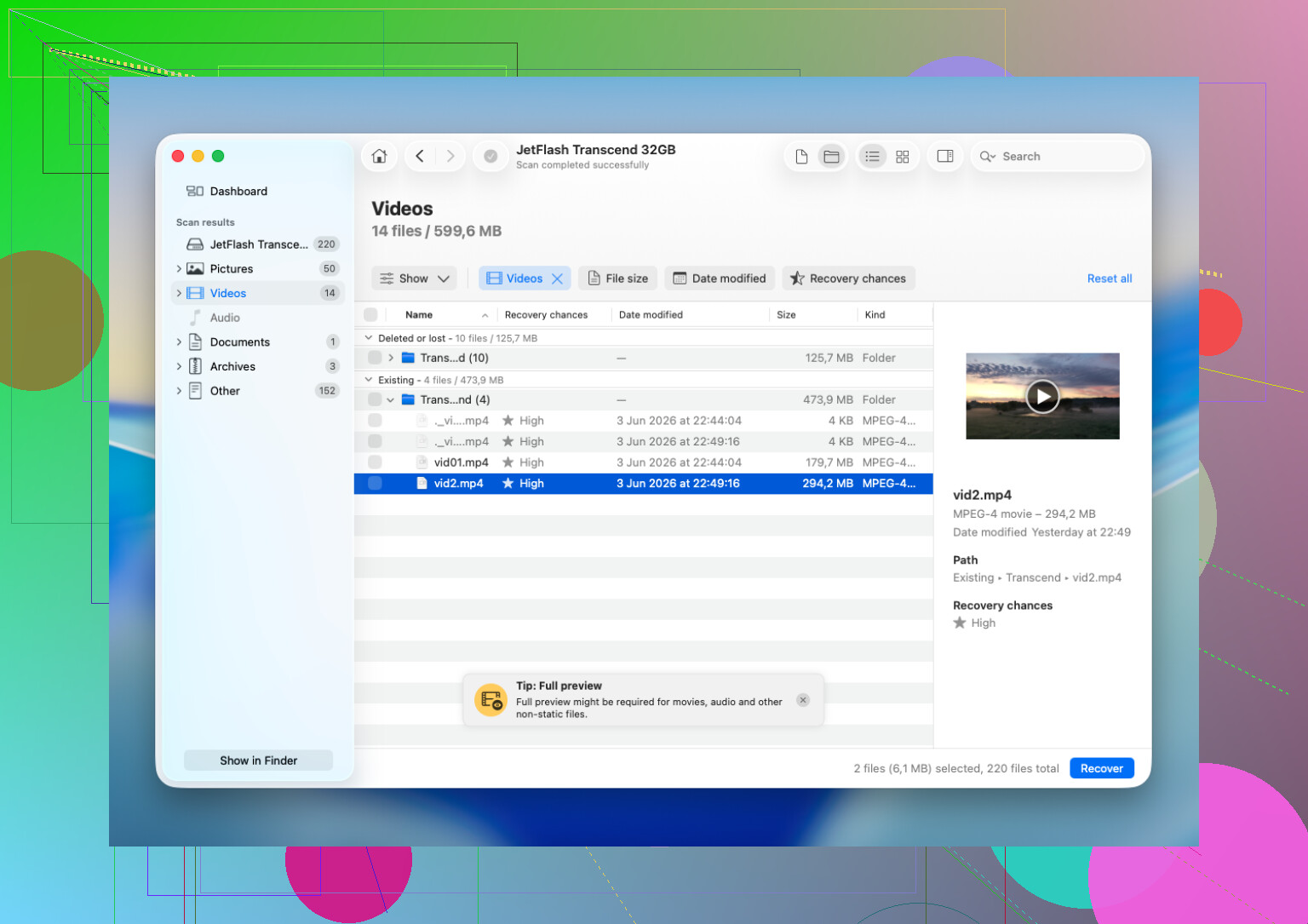This screenshot has height=924, width=1308.
Task: Expand the Documents sidebar category
Action: pos(179,341)
